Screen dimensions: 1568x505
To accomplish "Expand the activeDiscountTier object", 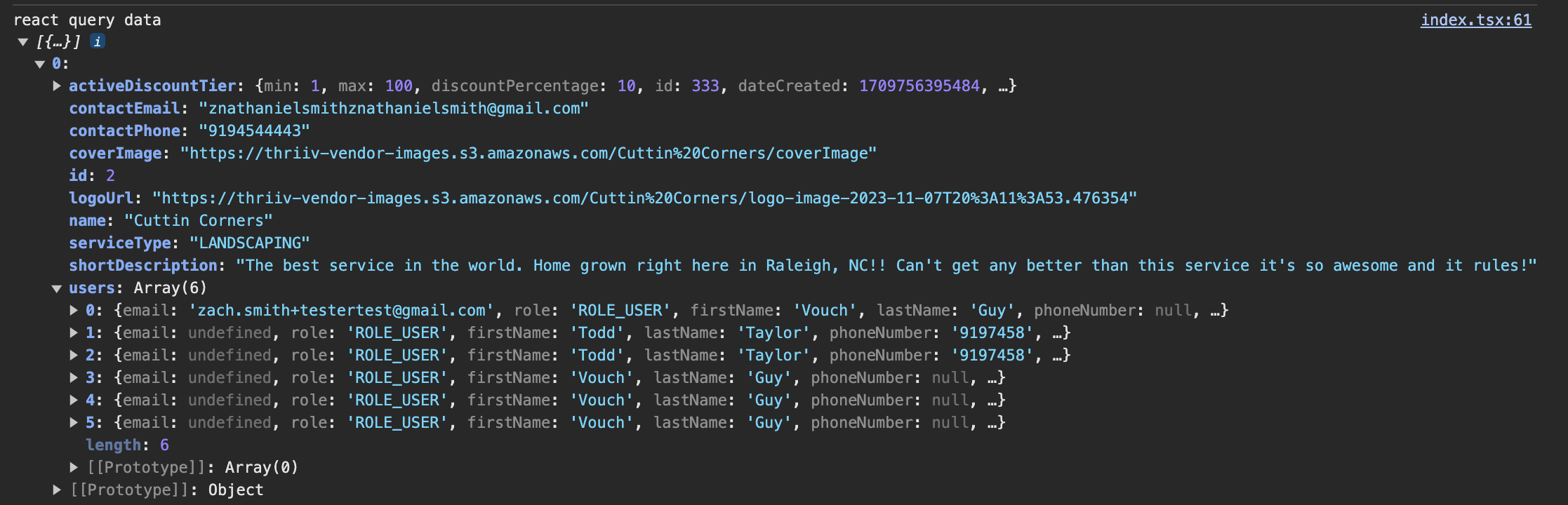I will (57, 86).
